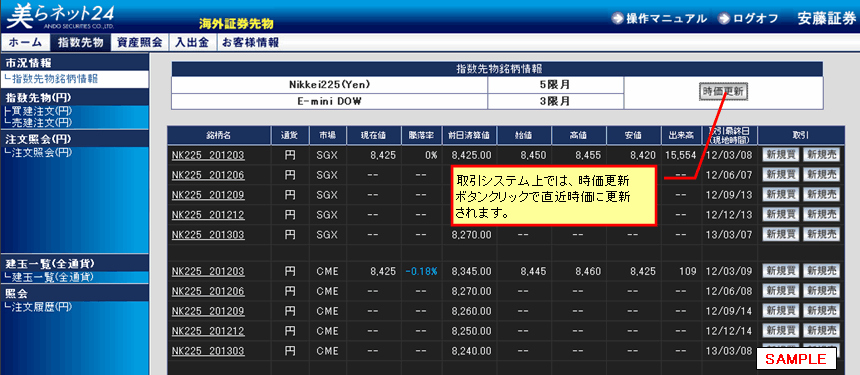Switch to the 指数先物 tab
The width and height of the screenshot is (860, 375).
(80, 43)
